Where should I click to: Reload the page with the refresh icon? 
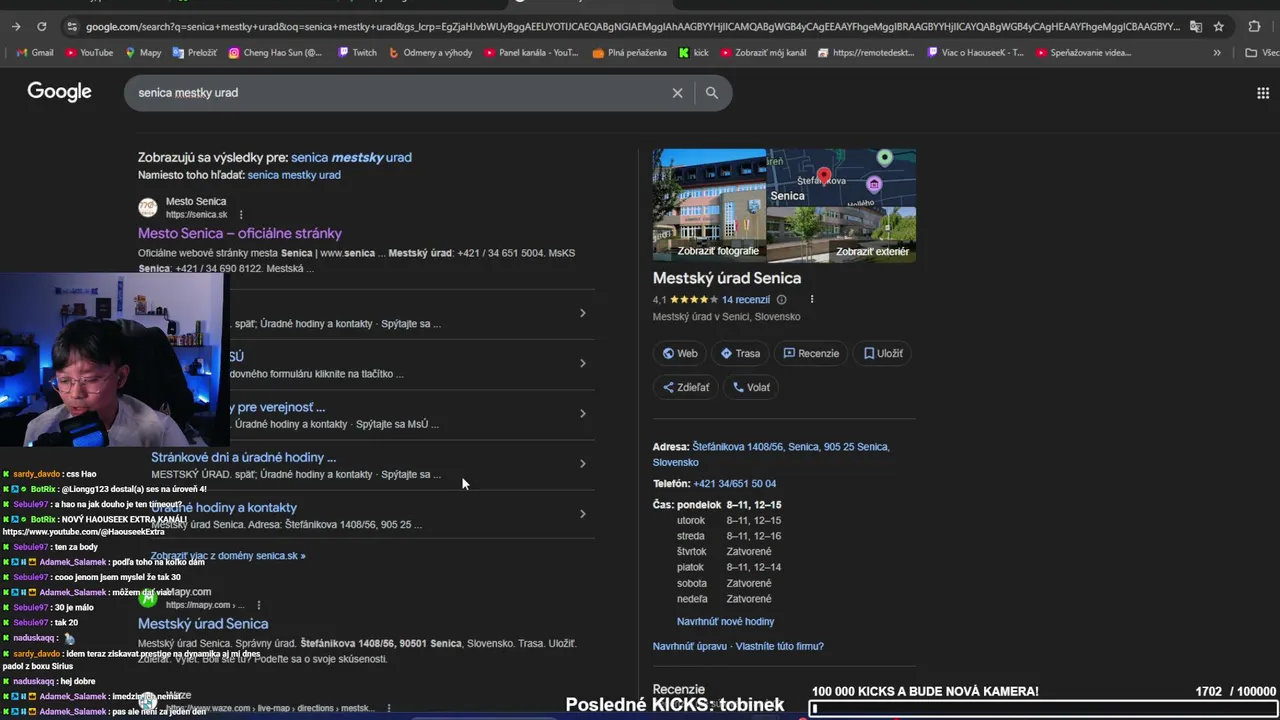(x=41, y=27)
